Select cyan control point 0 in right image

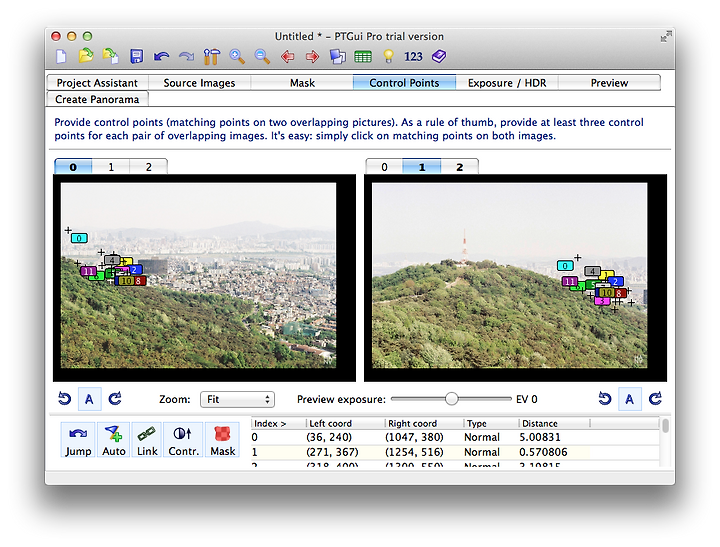tap(565, 265)
